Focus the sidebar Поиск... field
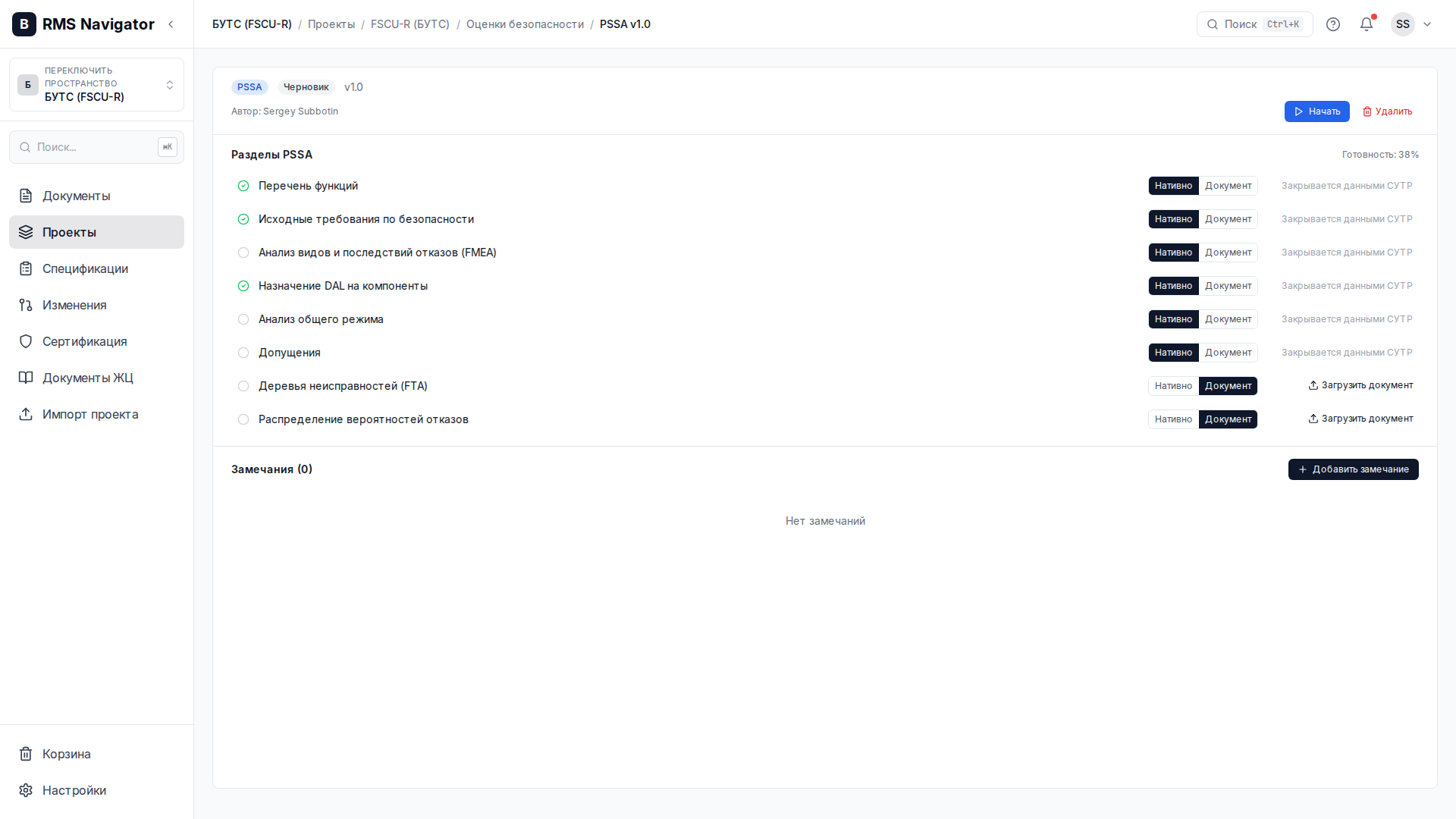 click(96, 147)
